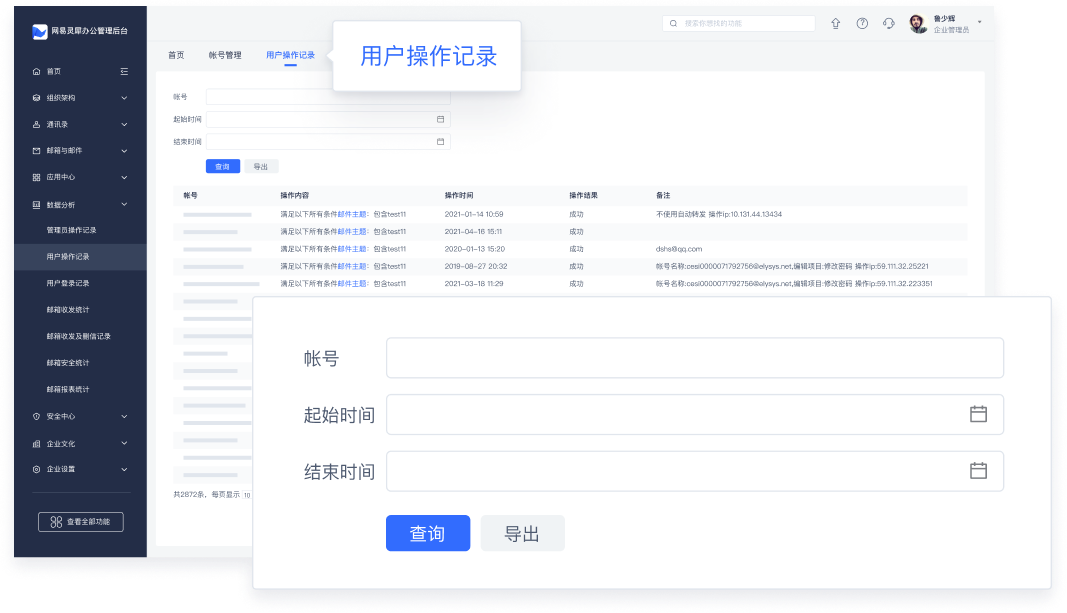
Task: Switch to the 首页 tab
Action: 176,55
